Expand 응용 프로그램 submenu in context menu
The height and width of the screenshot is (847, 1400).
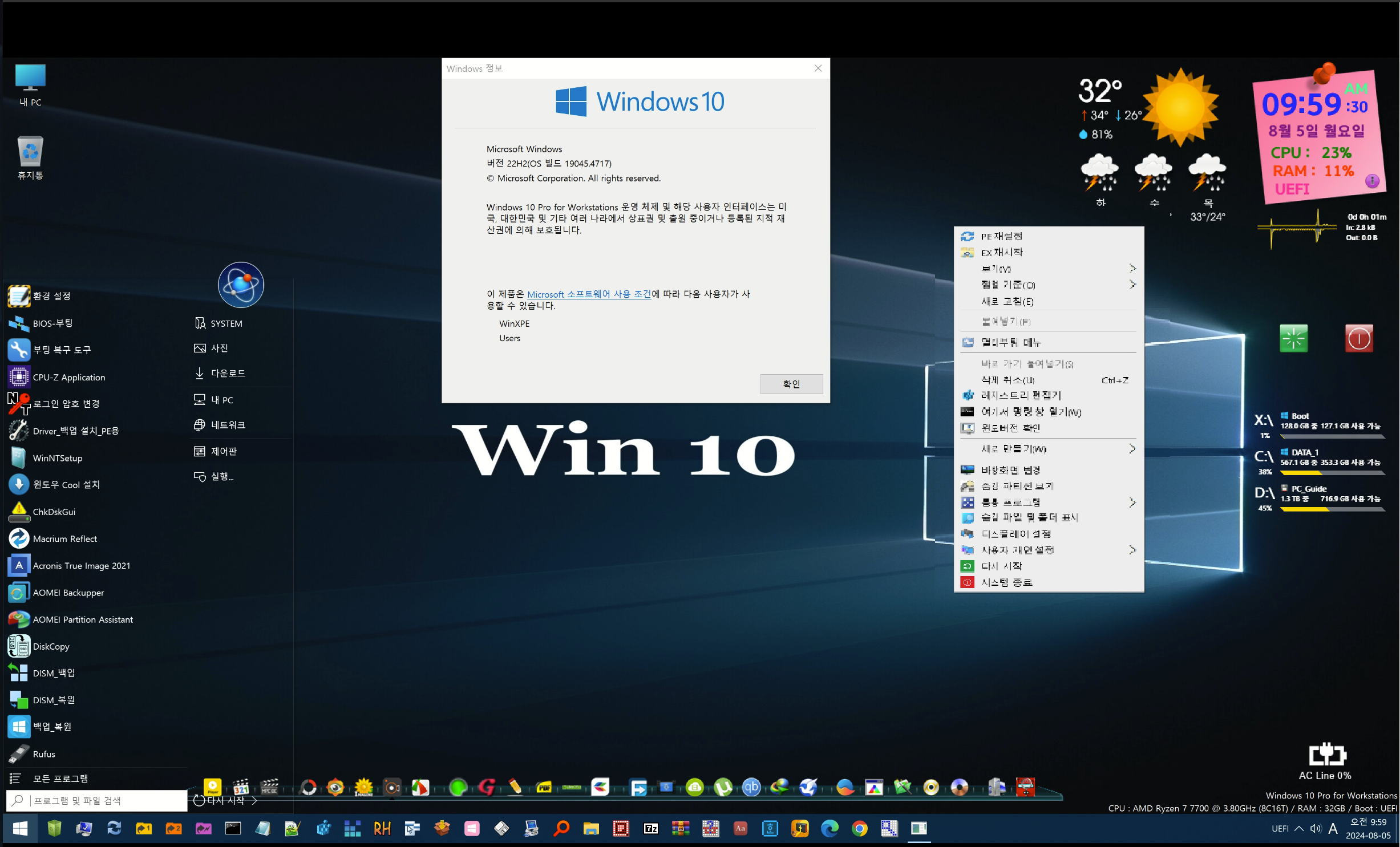[x=1132, y=502]
